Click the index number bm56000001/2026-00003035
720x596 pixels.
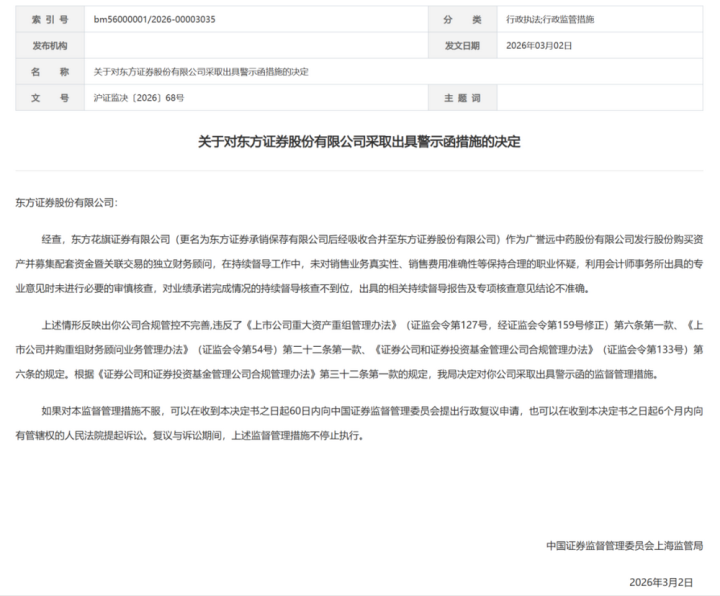point(154,19)
